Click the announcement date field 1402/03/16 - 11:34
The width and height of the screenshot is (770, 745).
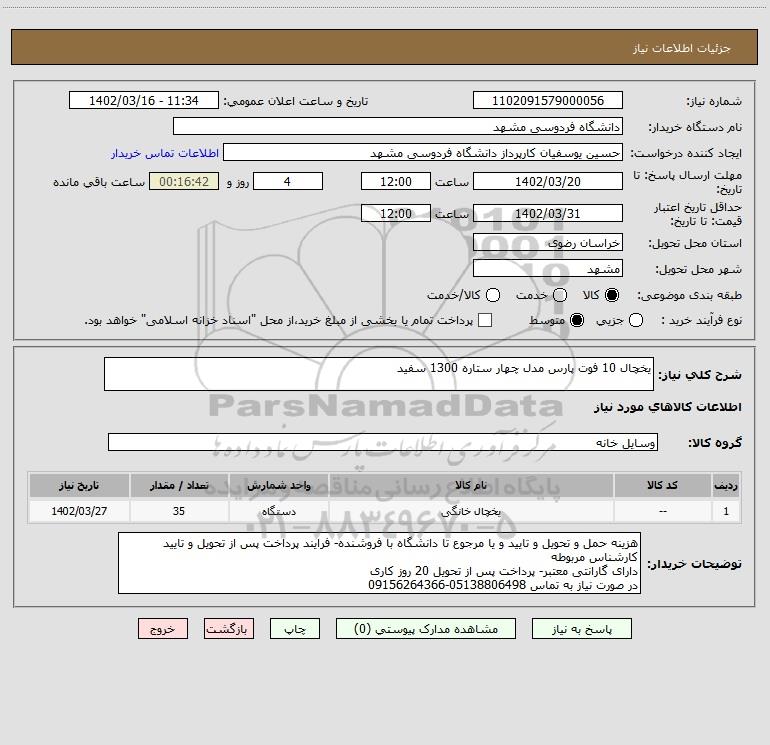pos(144,101)
